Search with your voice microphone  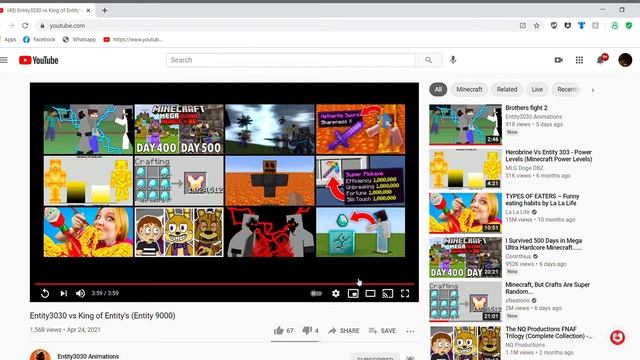[x=453, y=60]
